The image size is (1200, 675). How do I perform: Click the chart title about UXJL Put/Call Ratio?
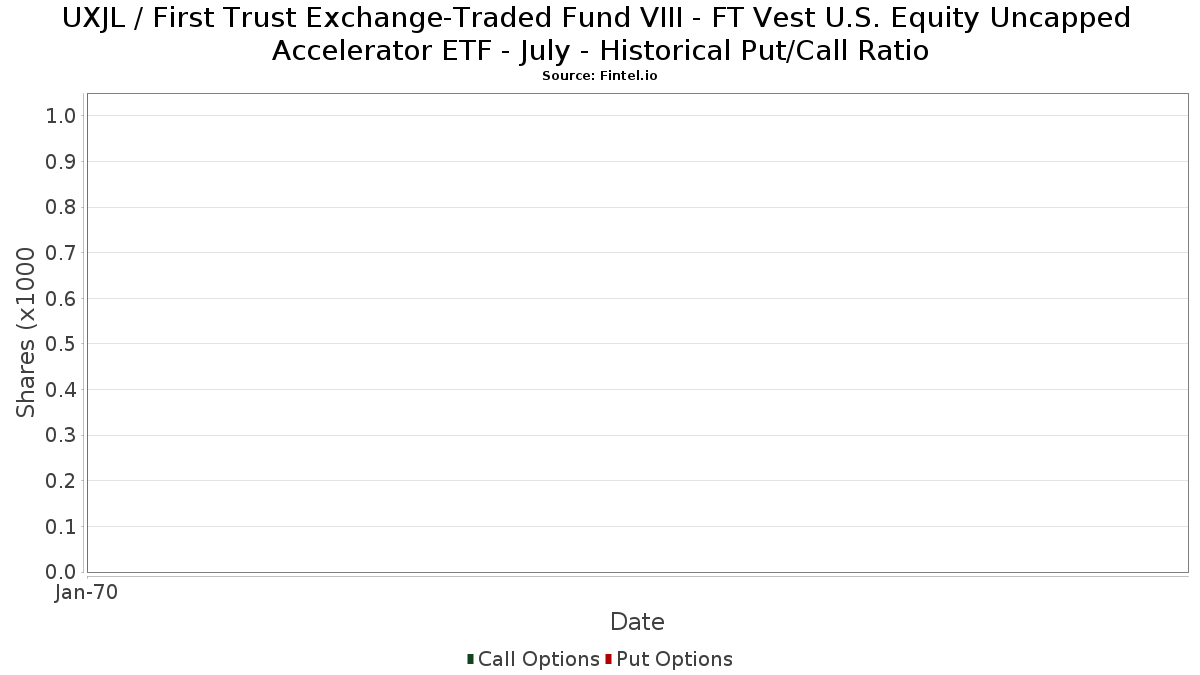click(600, 34)
